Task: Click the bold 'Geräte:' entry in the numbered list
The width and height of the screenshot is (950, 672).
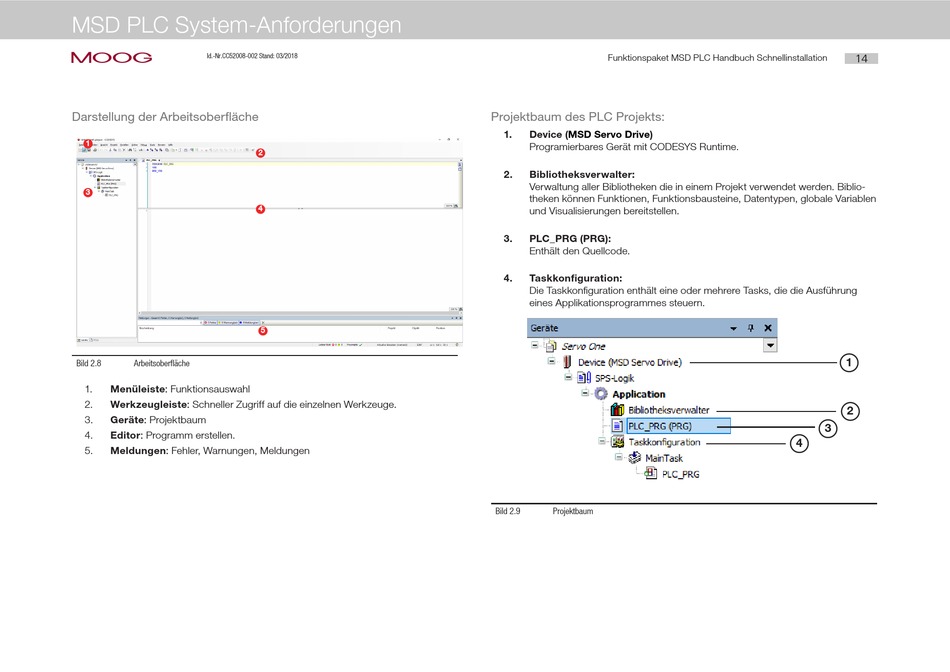Action: tap(128, 420)
